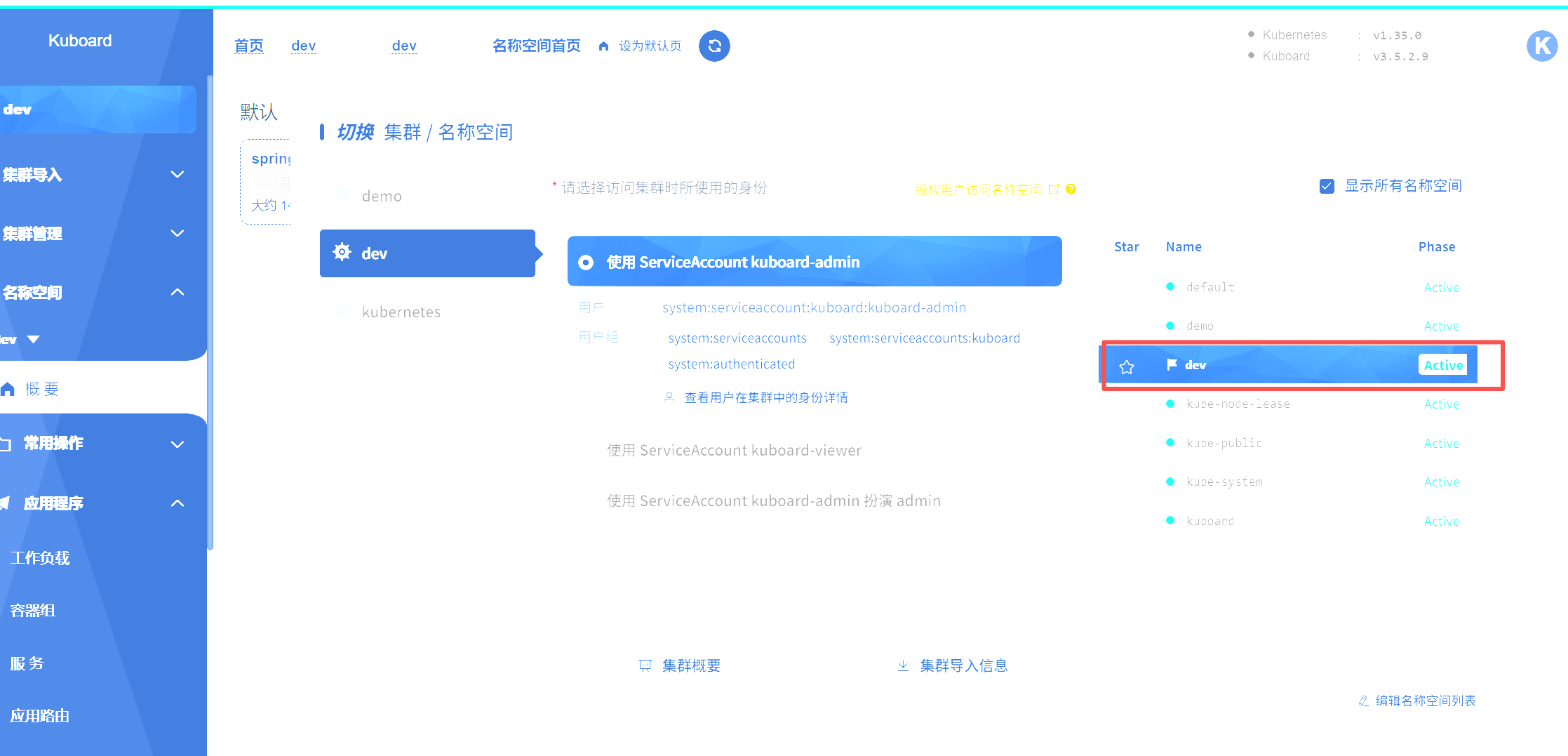This screenshot has width=1568, height=756.
Task: Click the Name column header
Action: click(x=1184, y=247)
